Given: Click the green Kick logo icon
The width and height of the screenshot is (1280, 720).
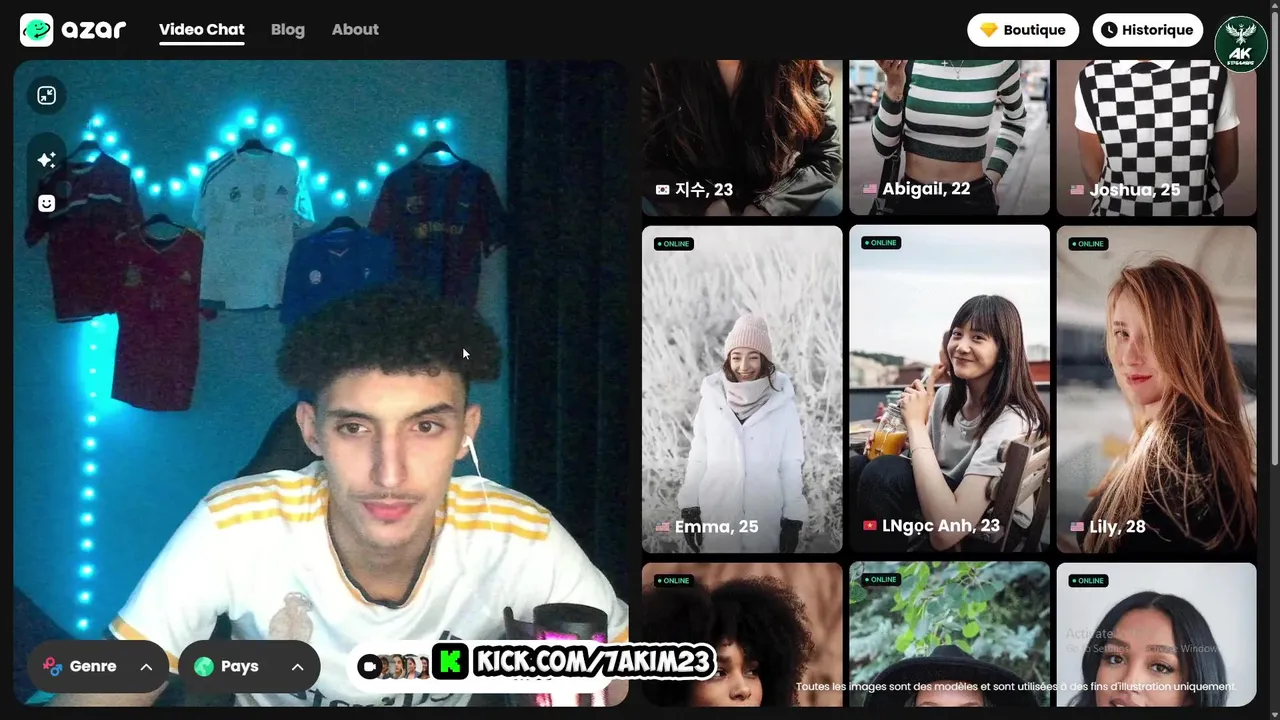Looking at the screenshot, I should point(450,662).
